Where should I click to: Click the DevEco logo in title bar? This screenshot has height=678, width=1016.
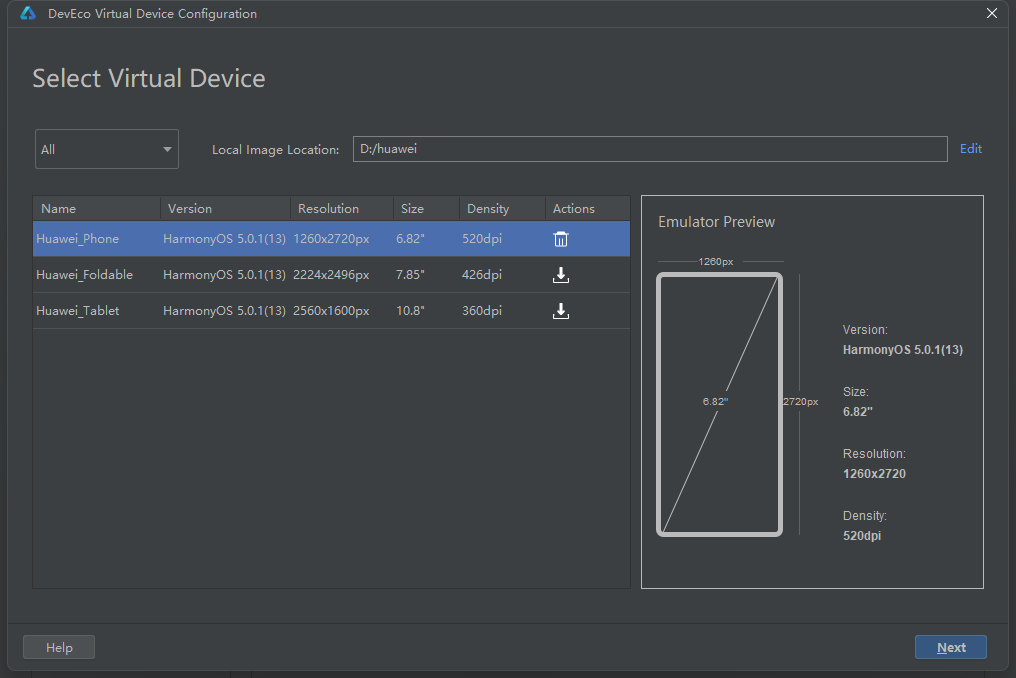coord(28,14)
